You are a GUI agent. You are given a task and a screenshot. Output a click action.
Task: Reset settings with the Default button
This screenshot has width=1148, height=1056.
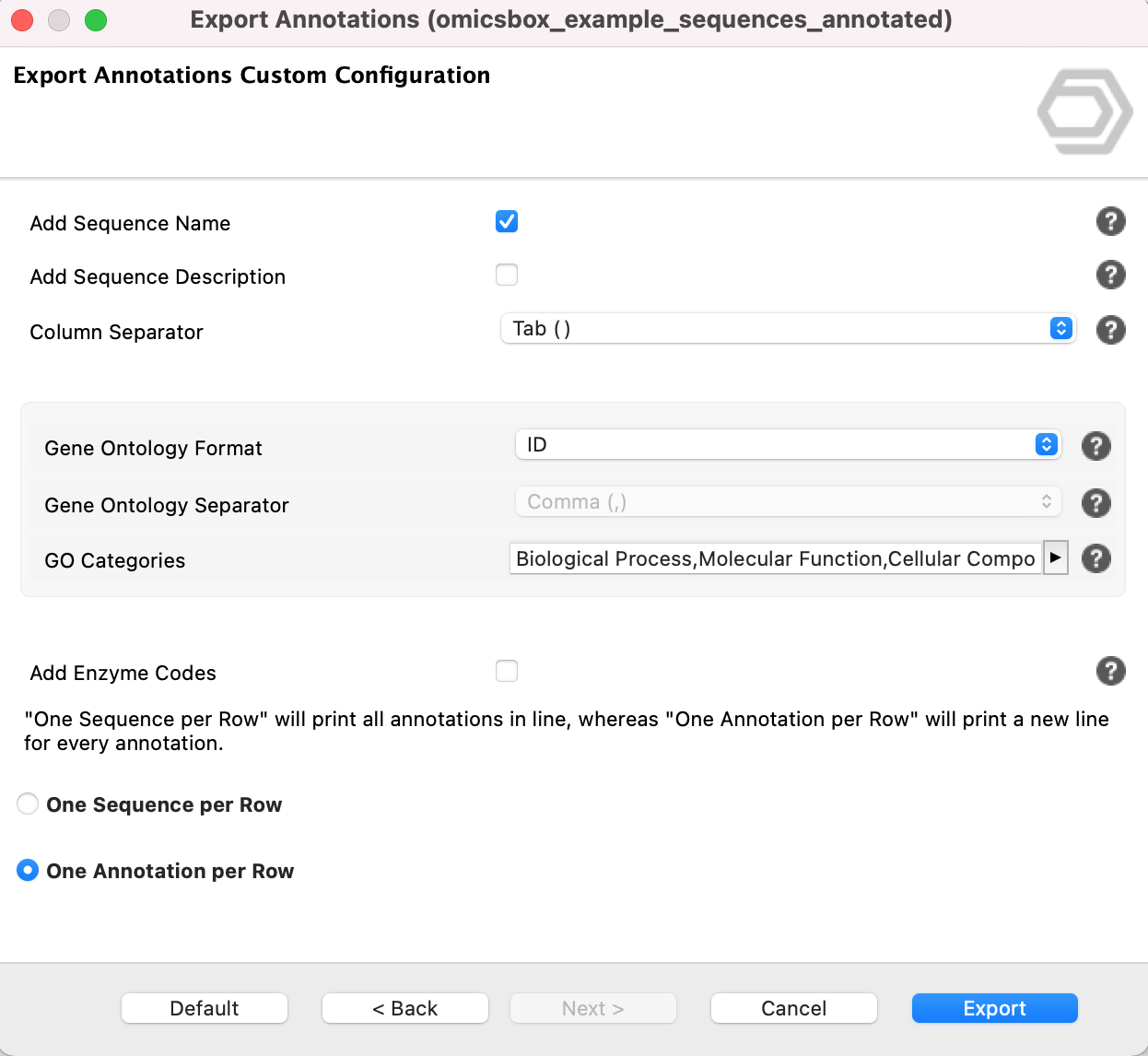tap(205, 1008)
